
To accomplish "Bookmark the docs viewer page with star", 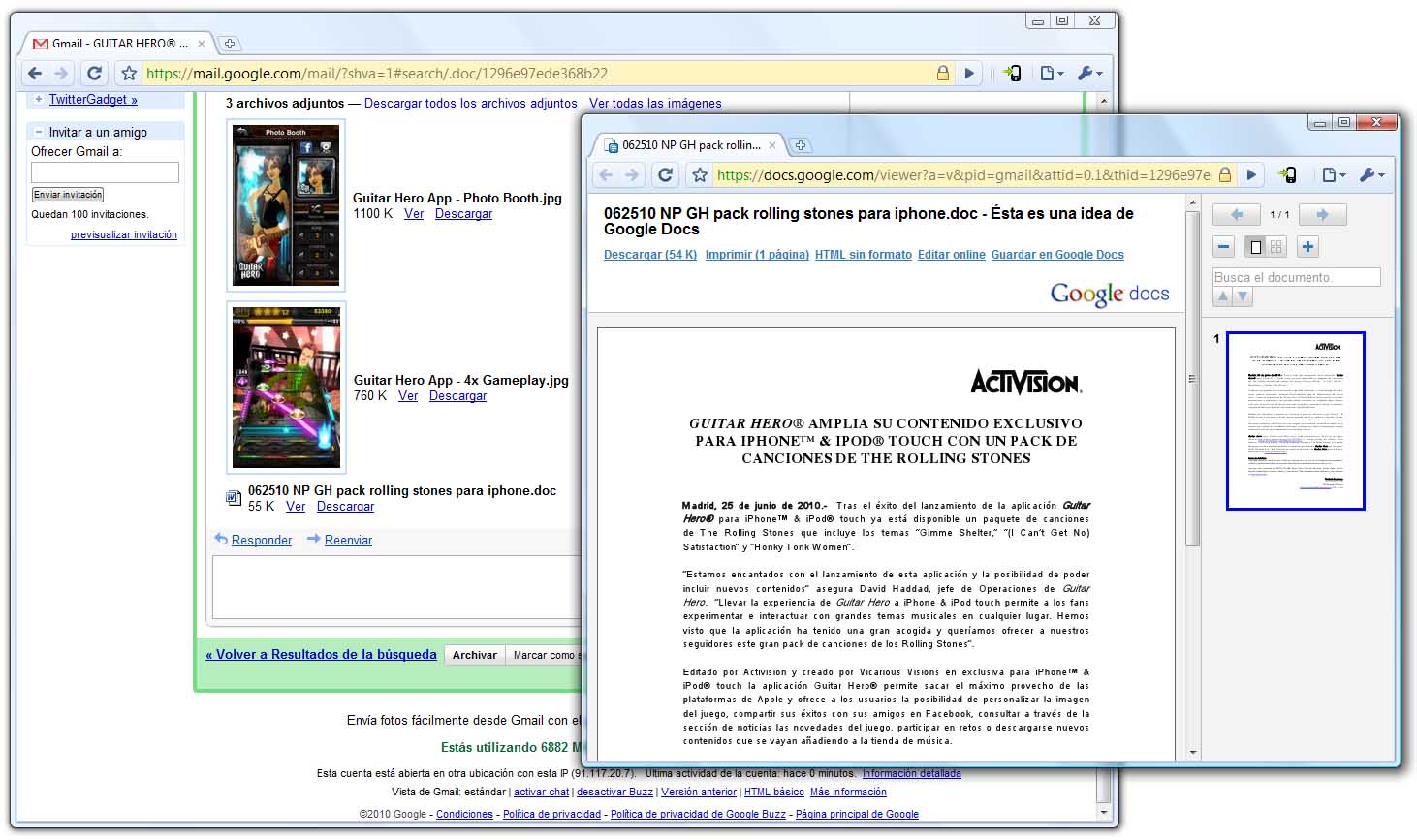I will coord(700,175).
